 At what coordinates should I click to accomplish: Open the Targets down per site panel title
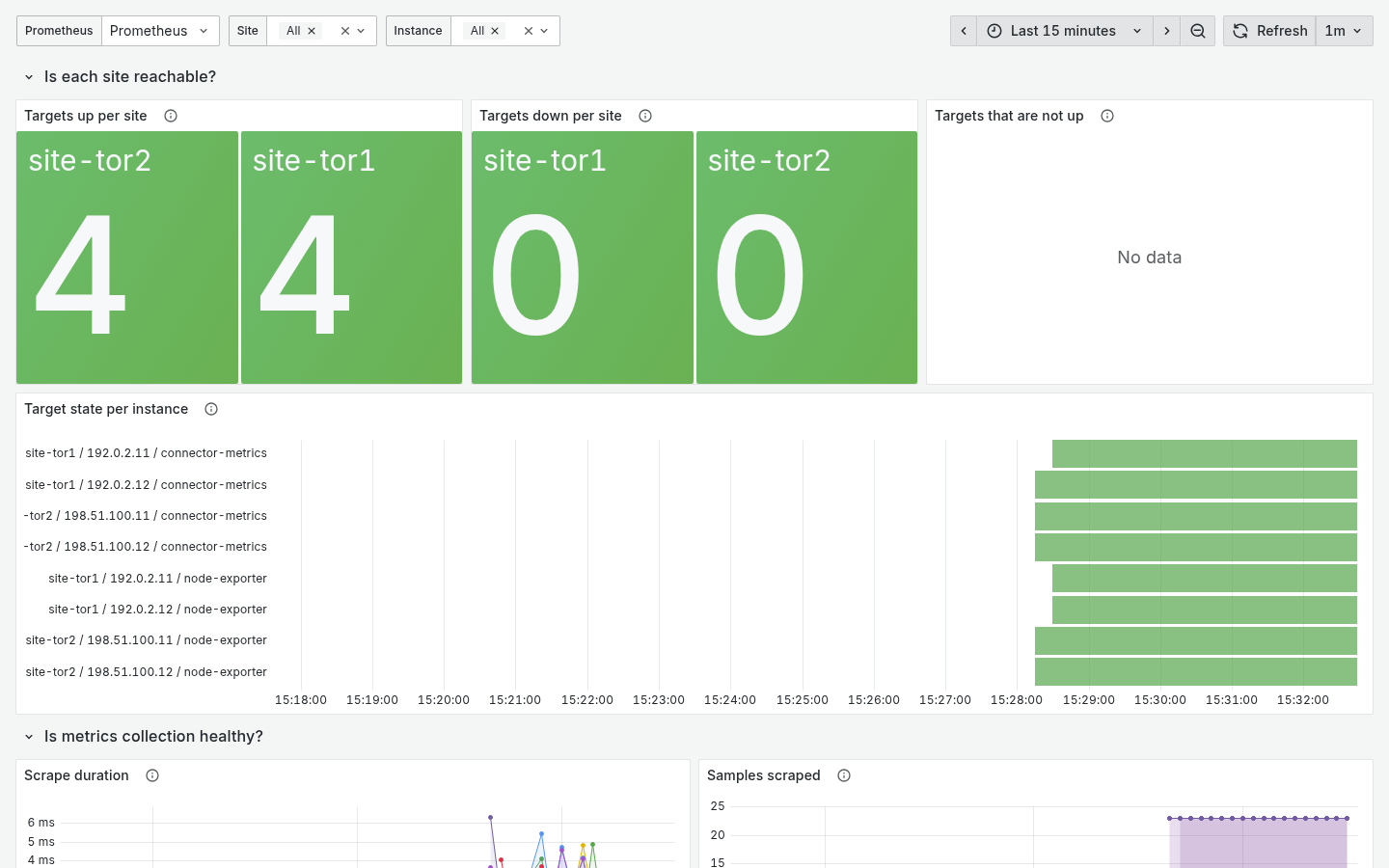click(551, 116)
